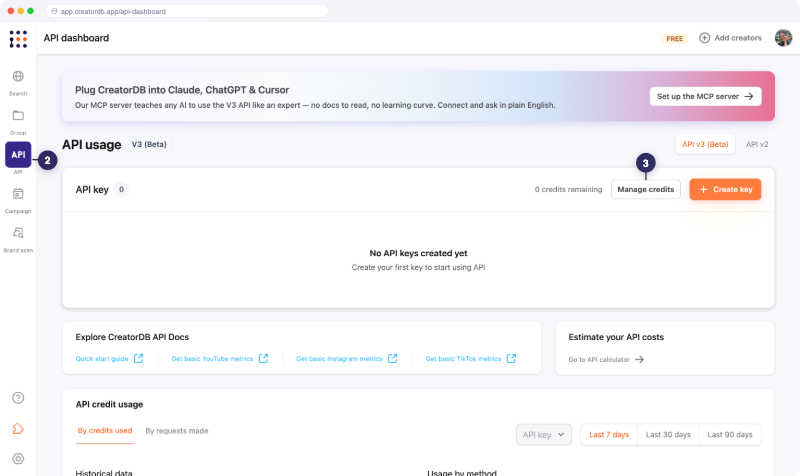Click the Manage credits button
This screenshot has width=800, height=476.
point(646,189)
